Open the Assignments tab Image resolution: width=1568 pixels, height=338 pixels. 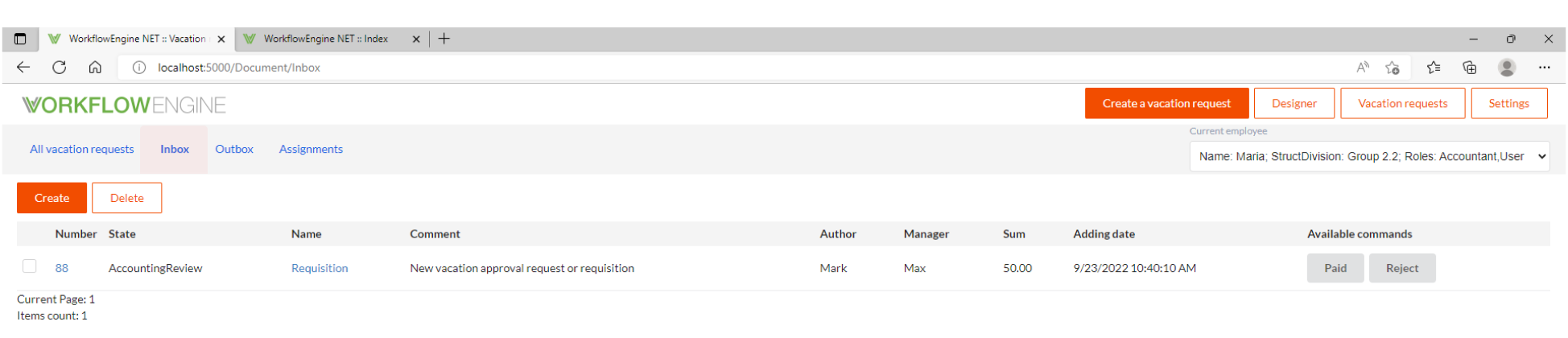coord(311,149)
